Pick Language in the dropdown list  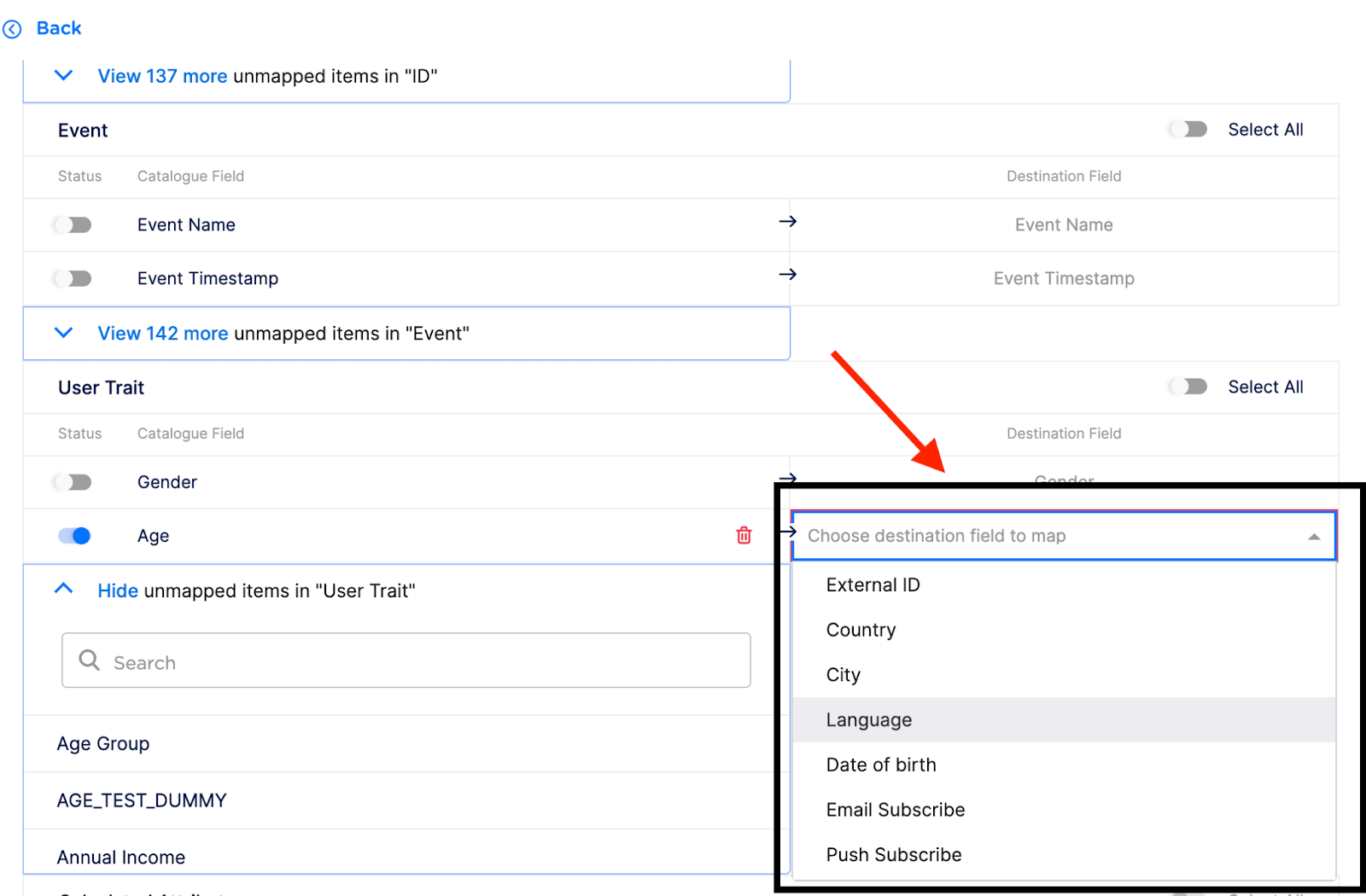[x=868, y=720]
